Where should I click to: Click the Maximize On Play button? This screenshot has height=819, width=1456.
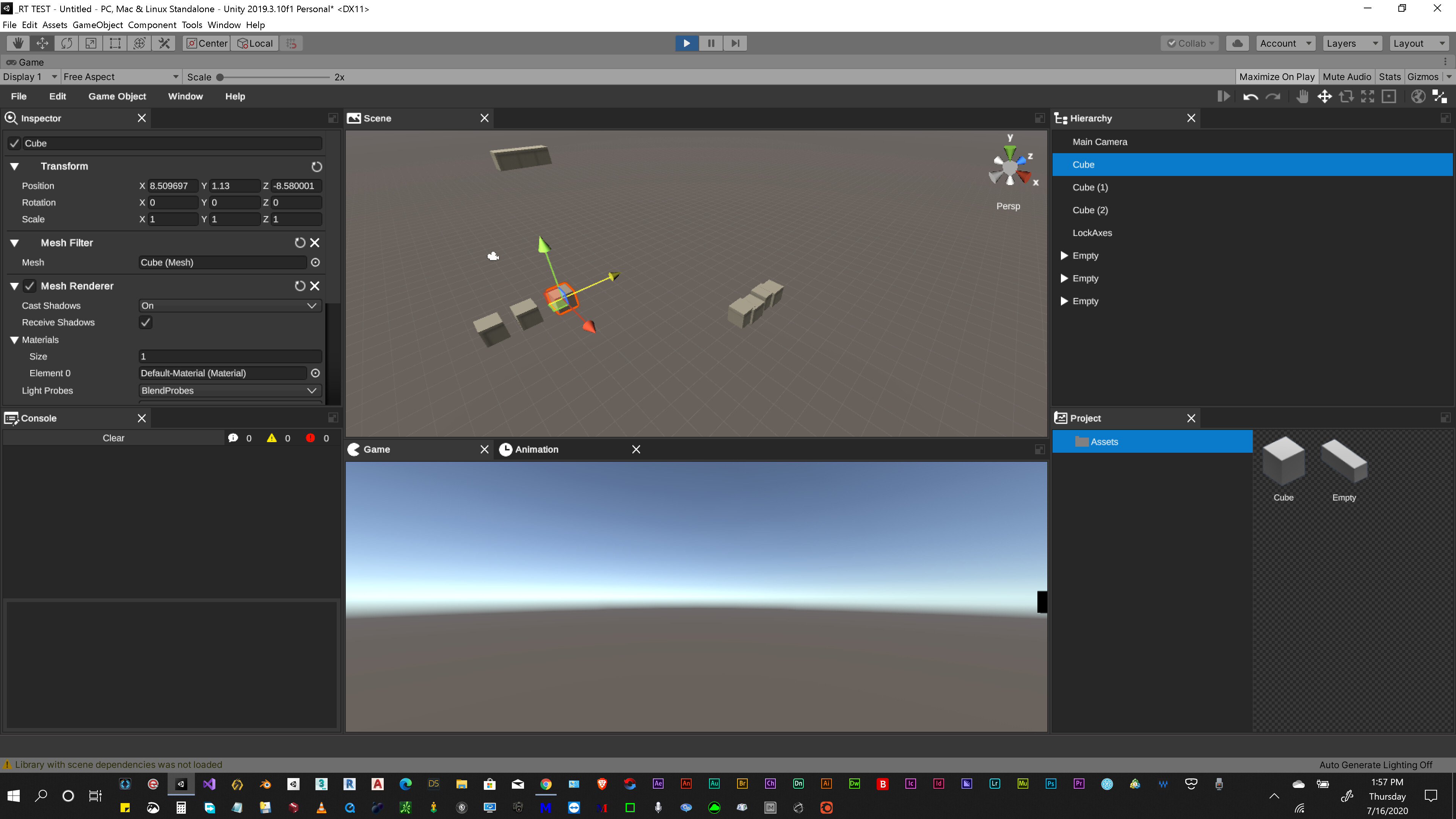1276,77
